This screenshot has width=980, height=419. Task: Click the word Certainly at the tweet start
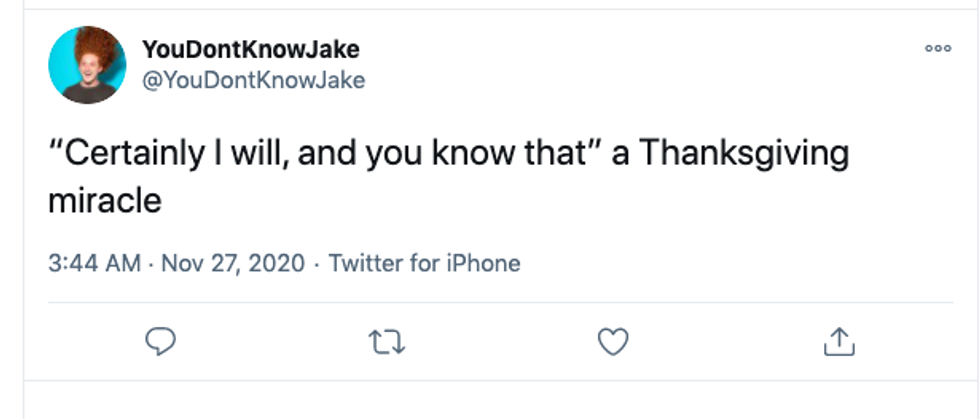(127, 154)
